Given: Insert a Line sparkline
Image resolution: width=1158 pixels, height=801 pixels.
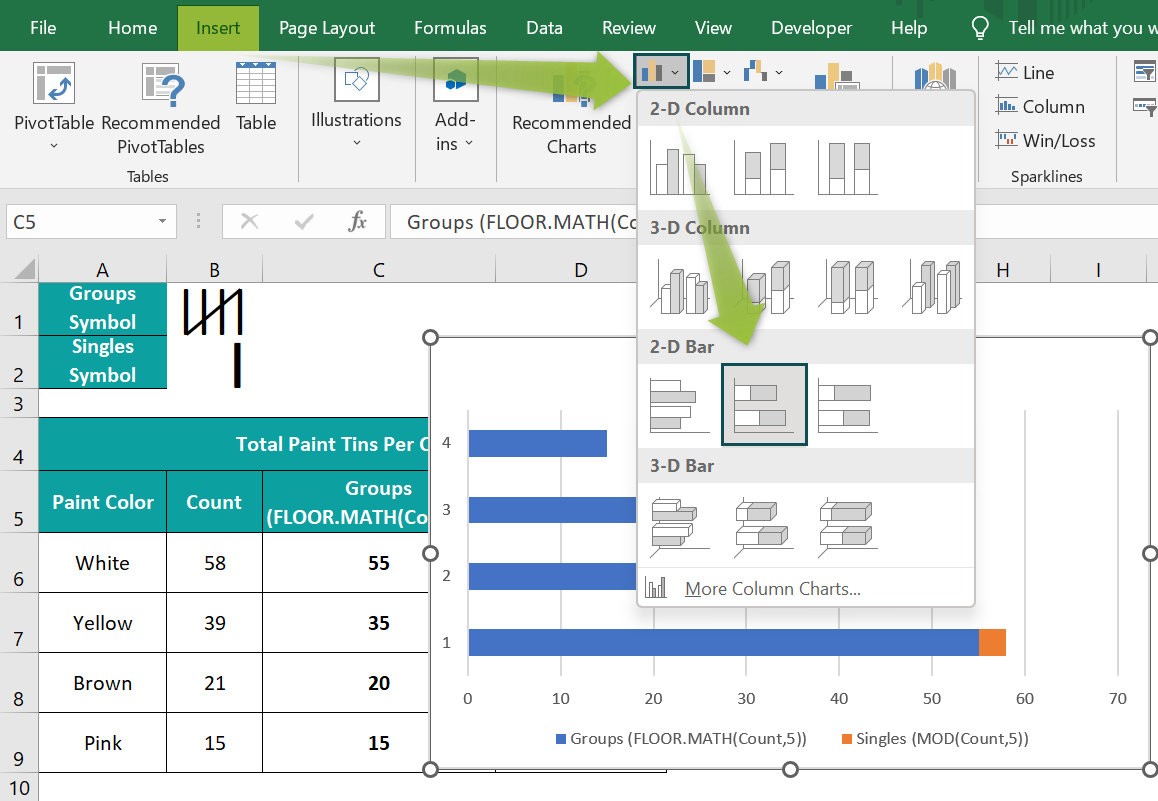Looking at the screenshot, I should click(x=1025, y=72).
